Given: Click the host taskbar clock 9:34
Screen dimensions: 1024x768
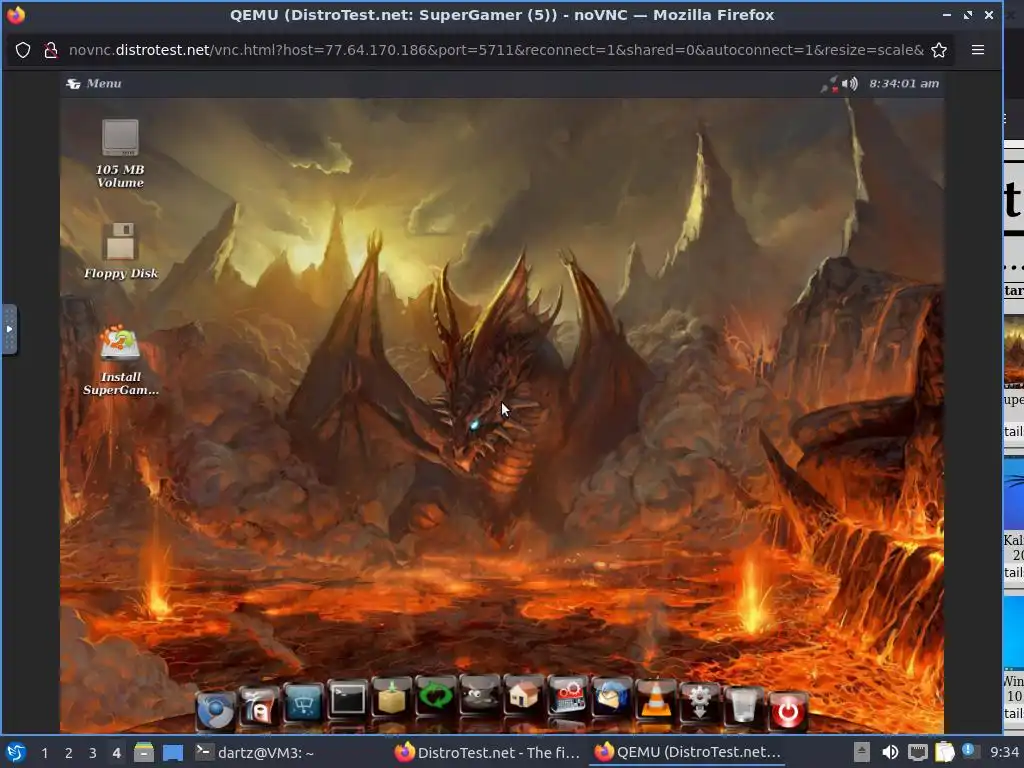Looking at the screenshot, I should tap(1004, 753).
